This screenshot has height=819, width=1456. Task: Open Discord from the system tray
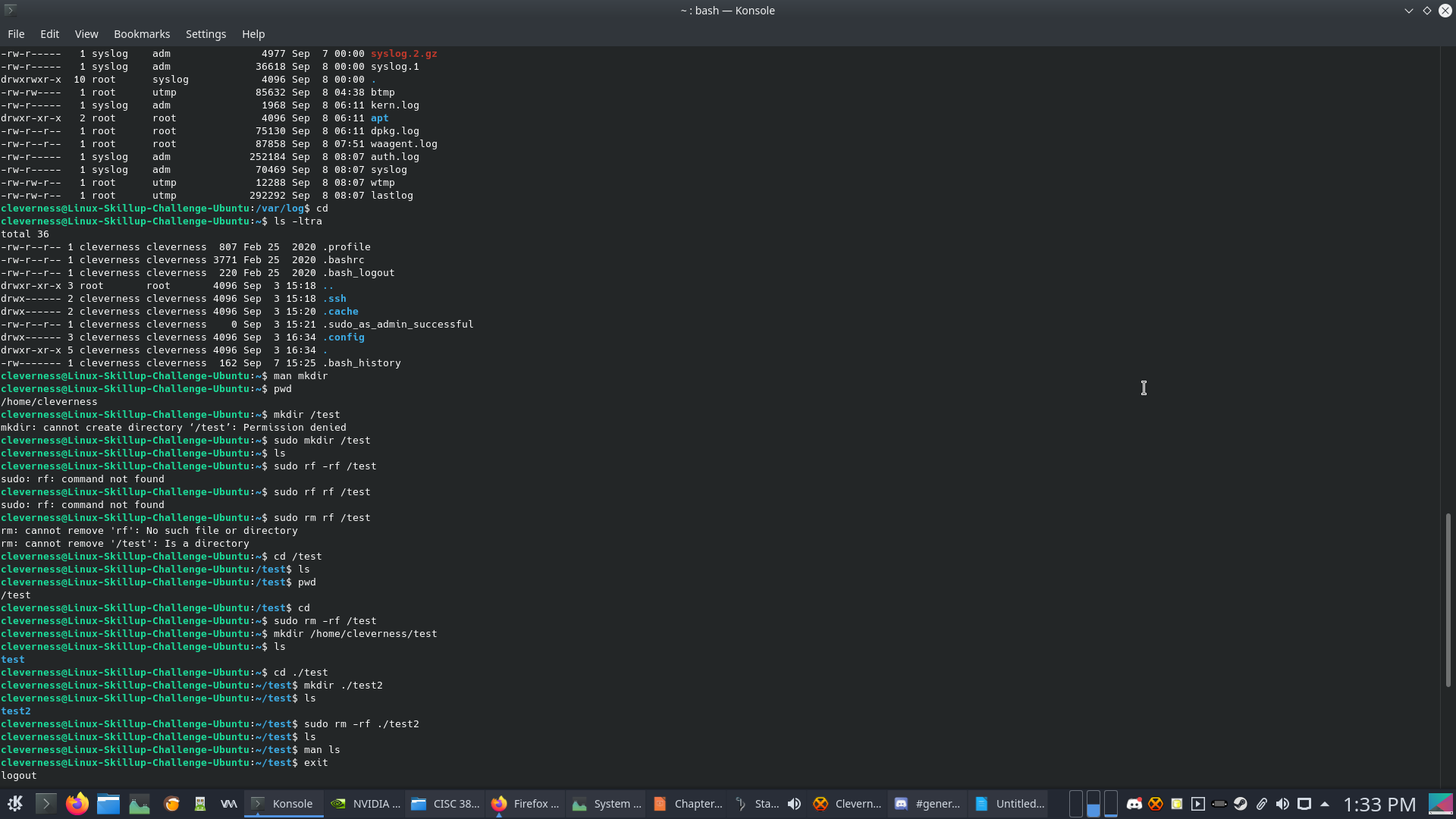tap(1134, 804)
